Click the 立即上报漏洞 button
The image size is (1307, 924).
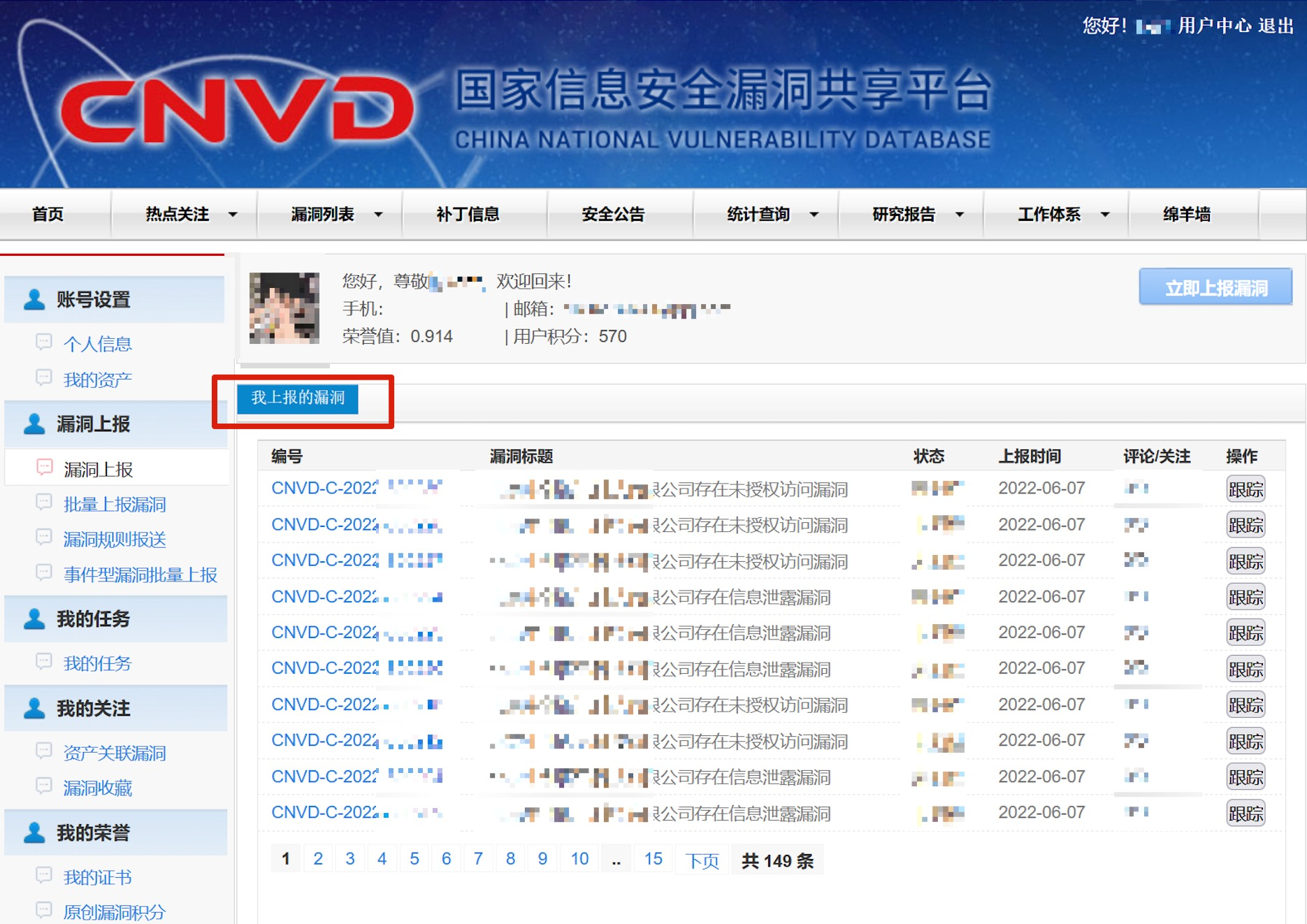coord(1215,287)
